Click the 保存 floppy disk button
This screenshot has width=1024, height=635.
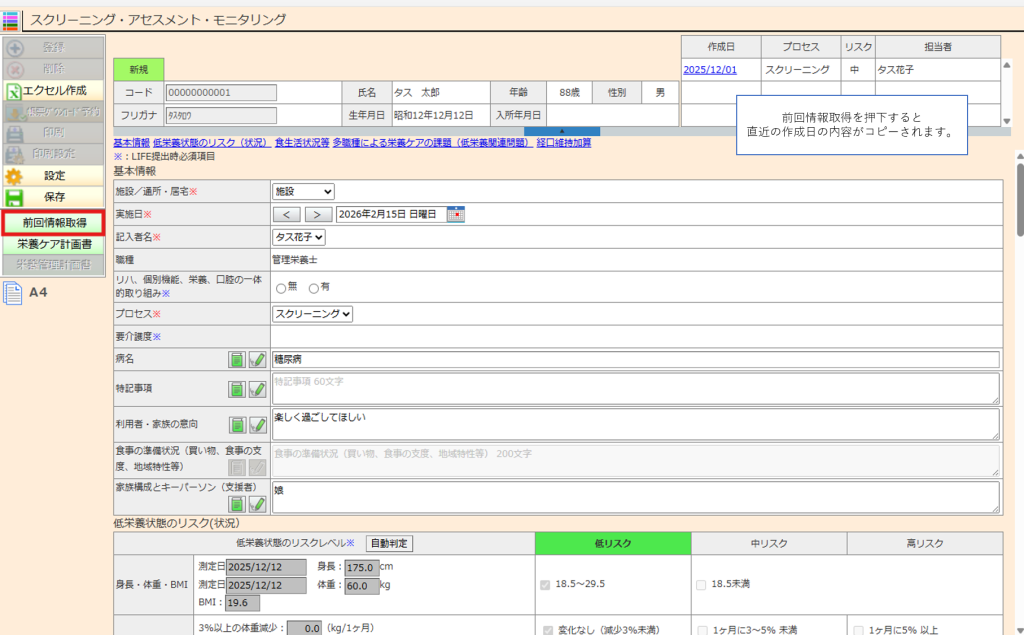(53, 197)
